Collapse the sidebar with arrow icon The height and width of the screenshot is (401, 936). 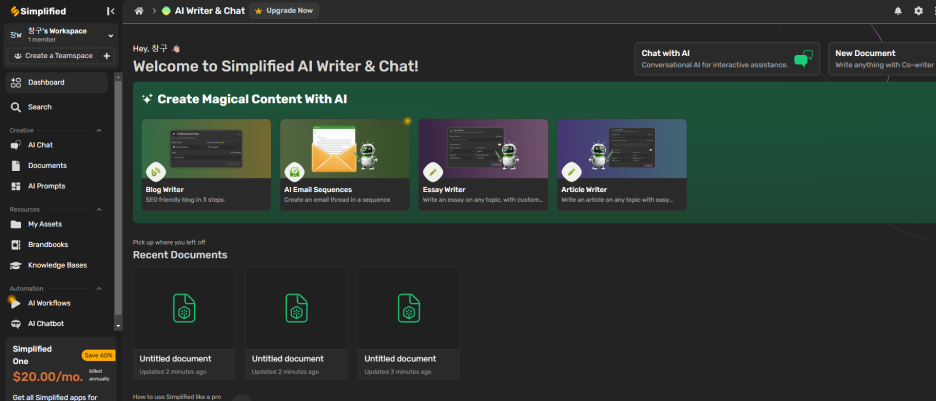[110, 11]
